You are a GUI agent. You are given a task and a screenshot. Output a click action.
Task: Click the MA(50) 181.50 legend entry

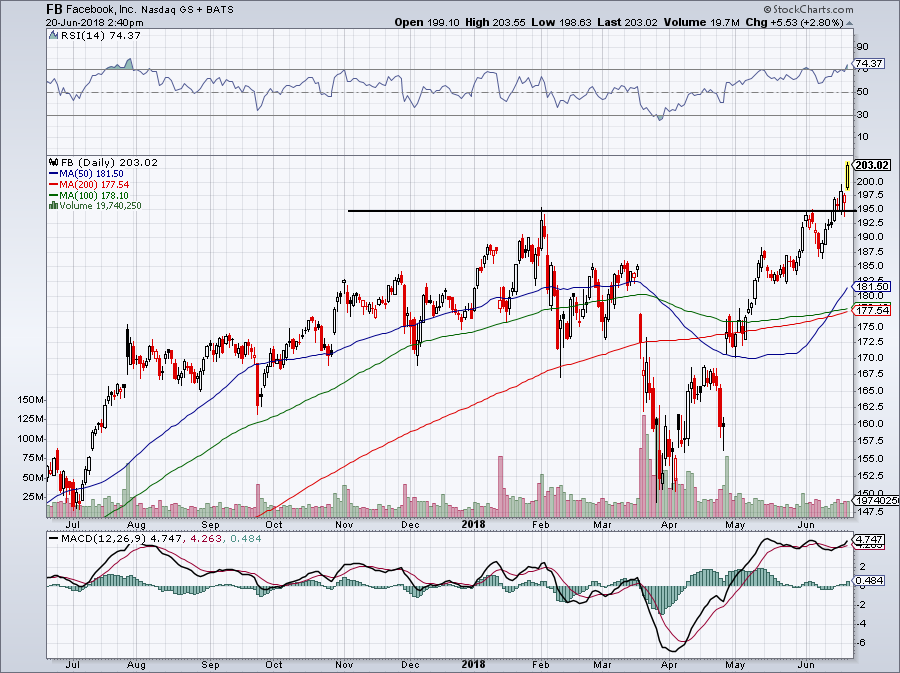tap(91, 173)
